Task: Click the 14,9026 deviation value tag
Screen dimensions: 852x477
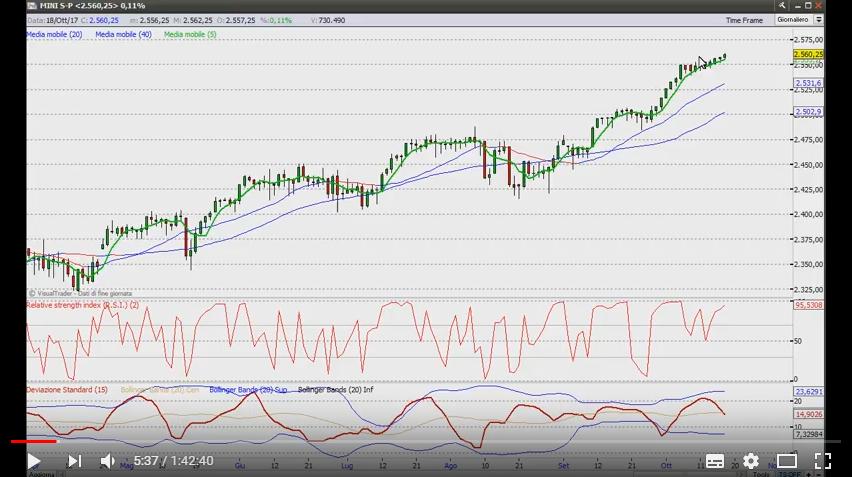Action: [x=808, y=414]
